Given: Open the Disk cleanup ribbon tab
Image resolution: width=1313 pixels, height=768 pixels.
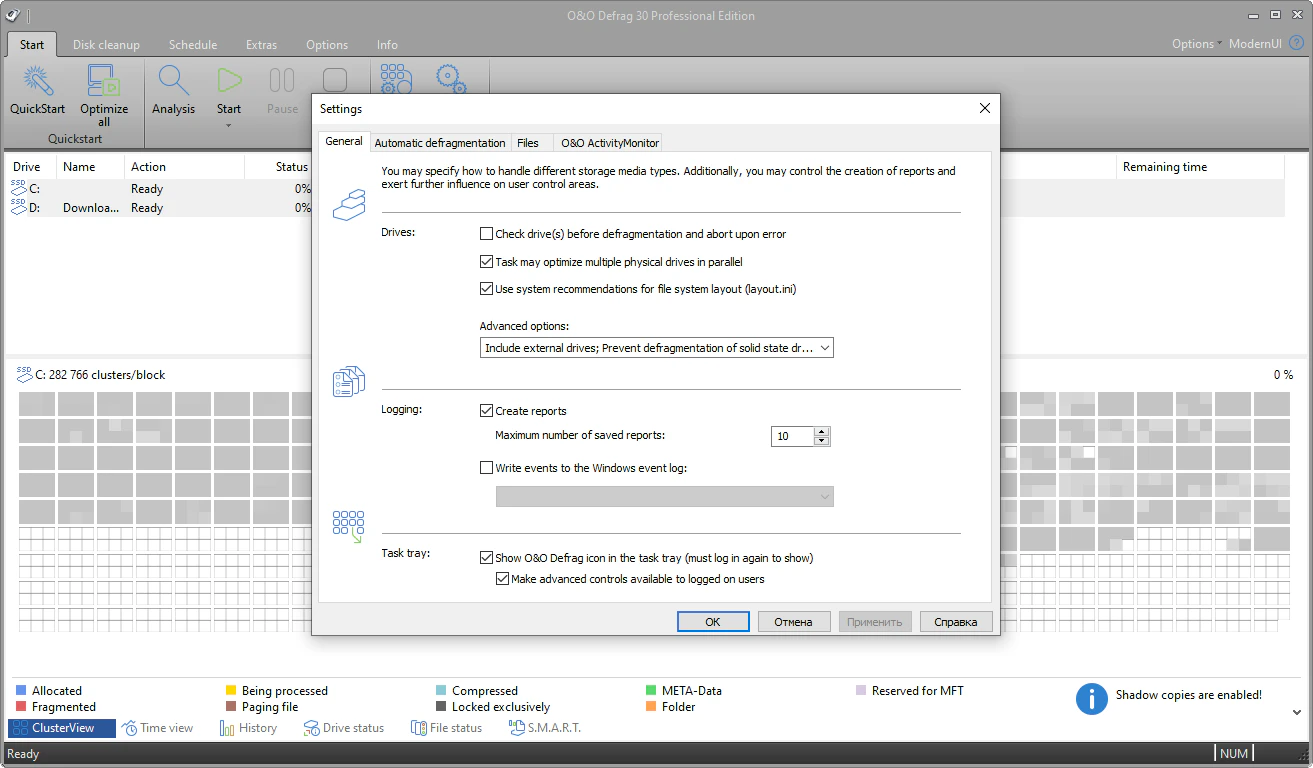Looking at the screenshot, I should [x=106, y=45].
